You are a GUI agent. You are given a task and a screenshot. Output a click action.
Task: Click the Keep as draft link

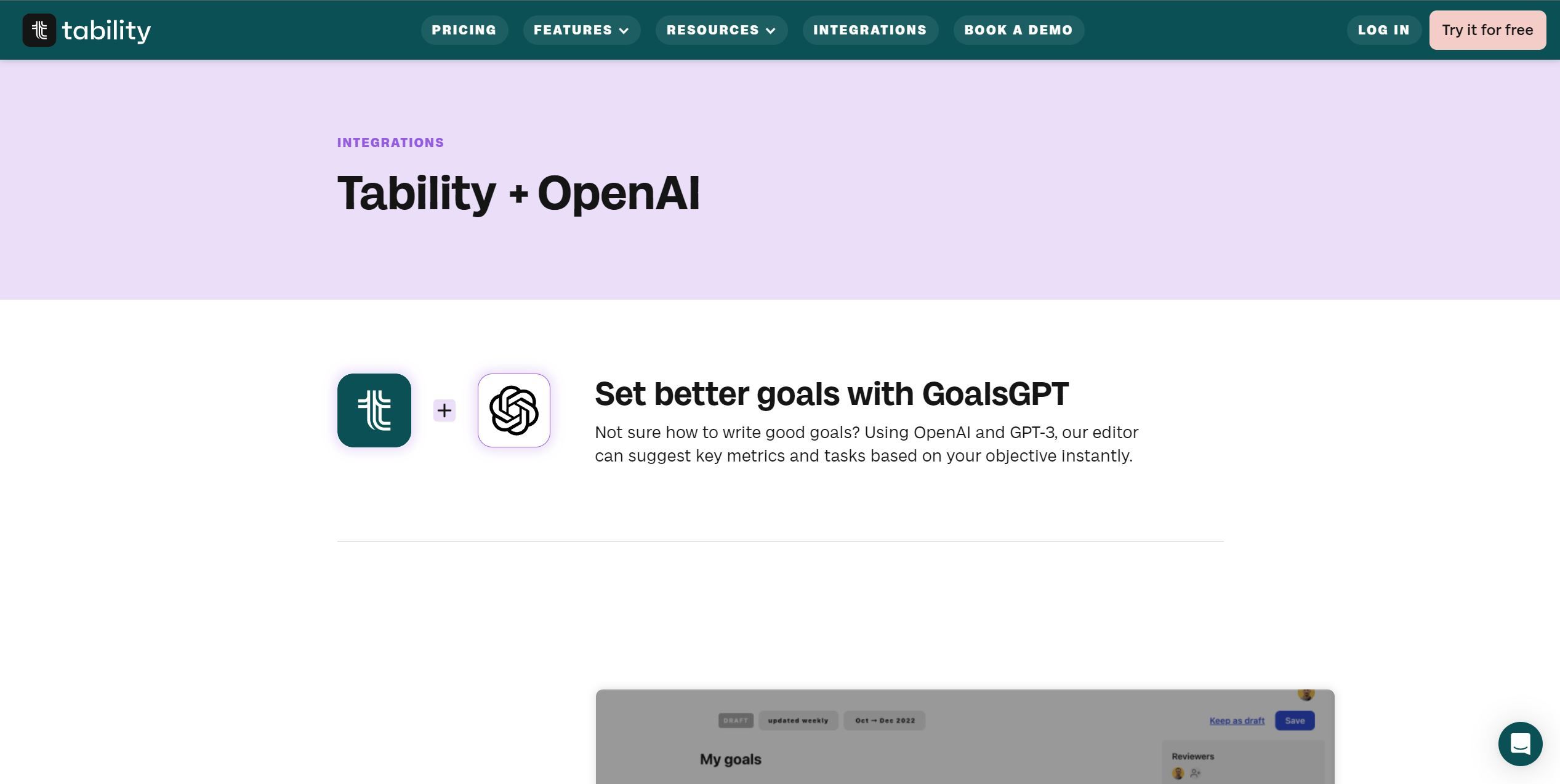[x=1236, y=721]
